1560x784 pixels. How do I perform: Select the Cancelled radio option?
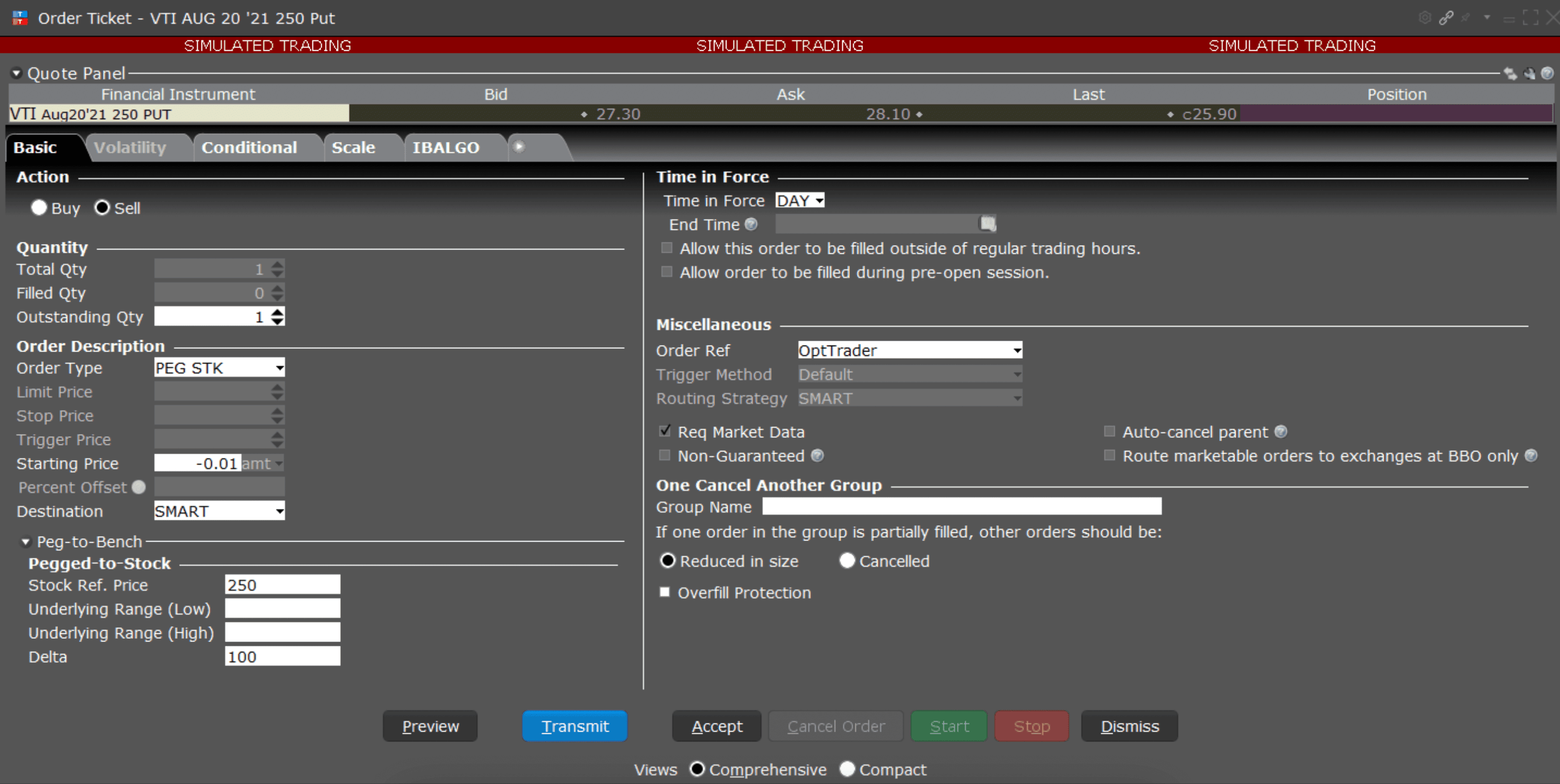847,561
